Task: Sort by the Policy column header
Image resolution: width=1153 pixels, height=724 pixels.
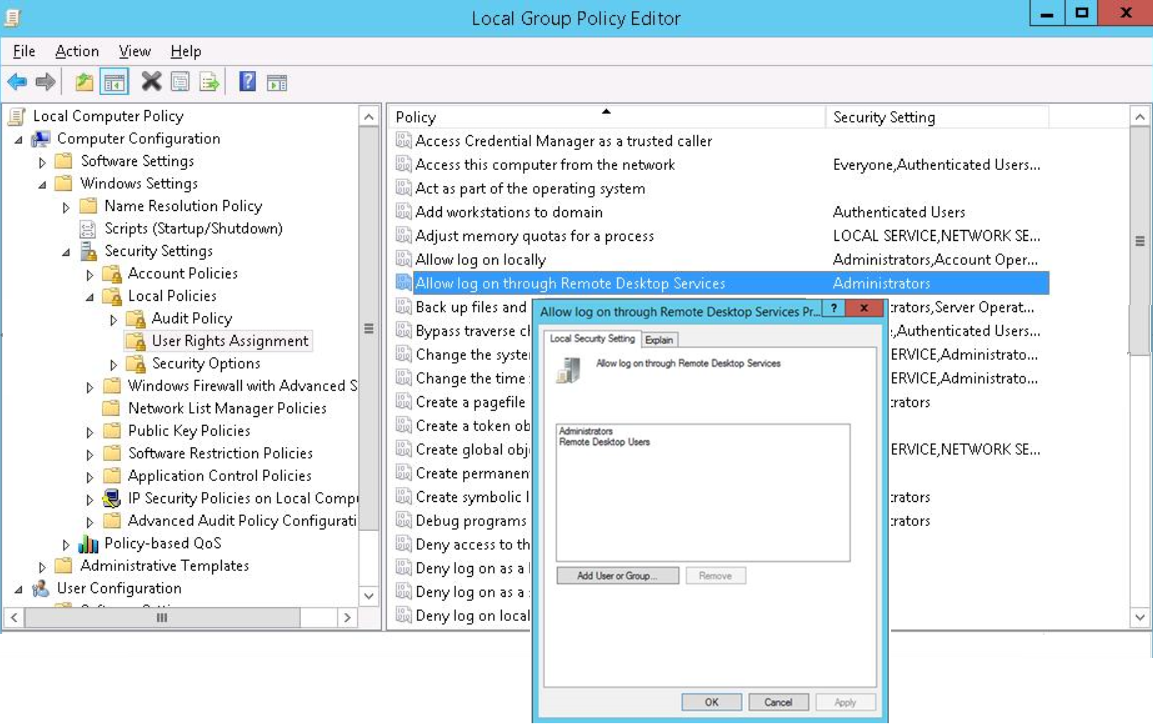Action: [606, 117]
